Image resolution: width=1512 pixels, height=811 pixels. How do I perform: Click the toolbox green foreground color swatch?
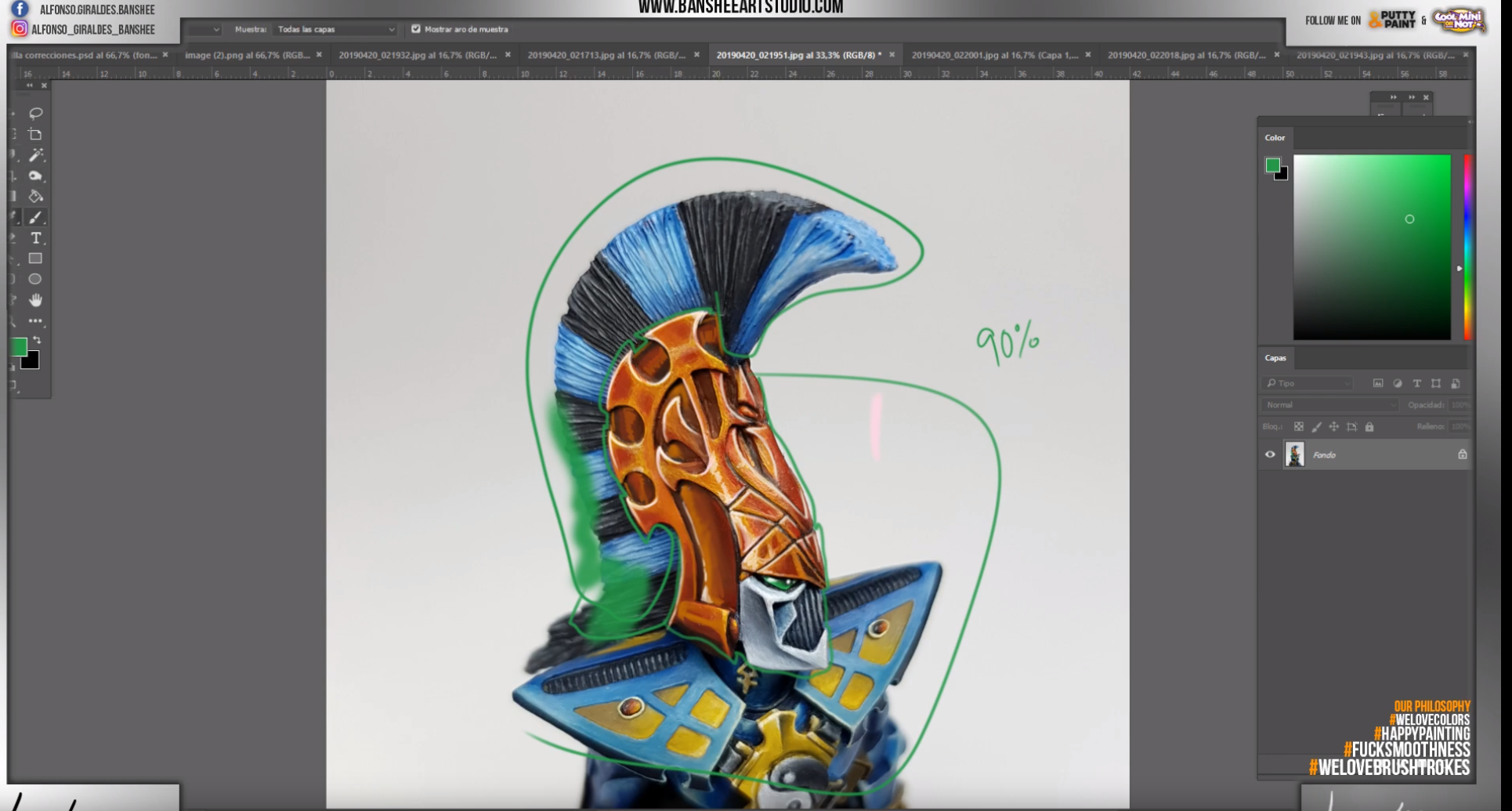tap(19, 346)
